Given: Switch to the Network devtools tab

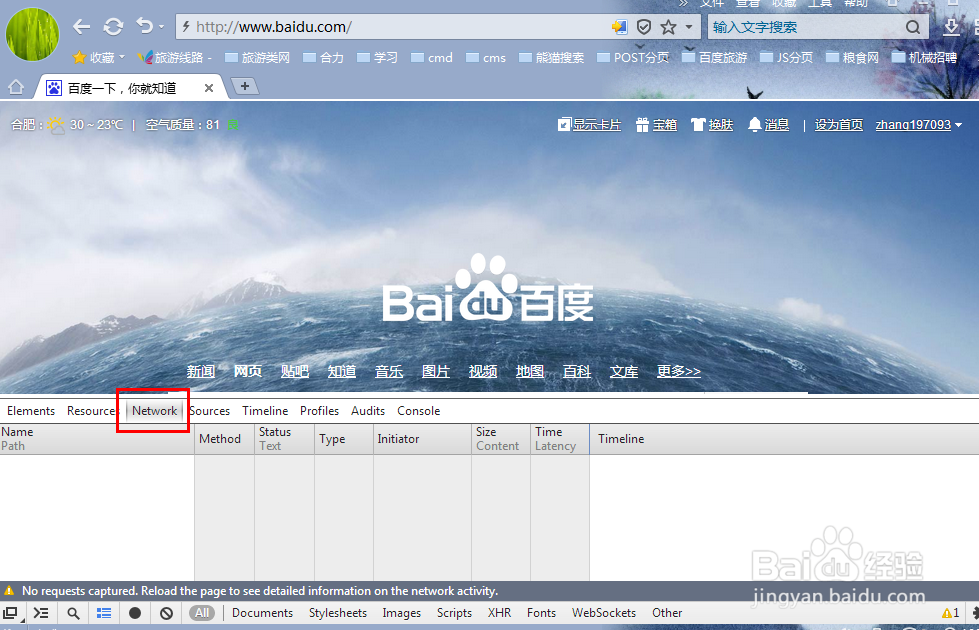Looking at the screenshot, I should (154, 411).
